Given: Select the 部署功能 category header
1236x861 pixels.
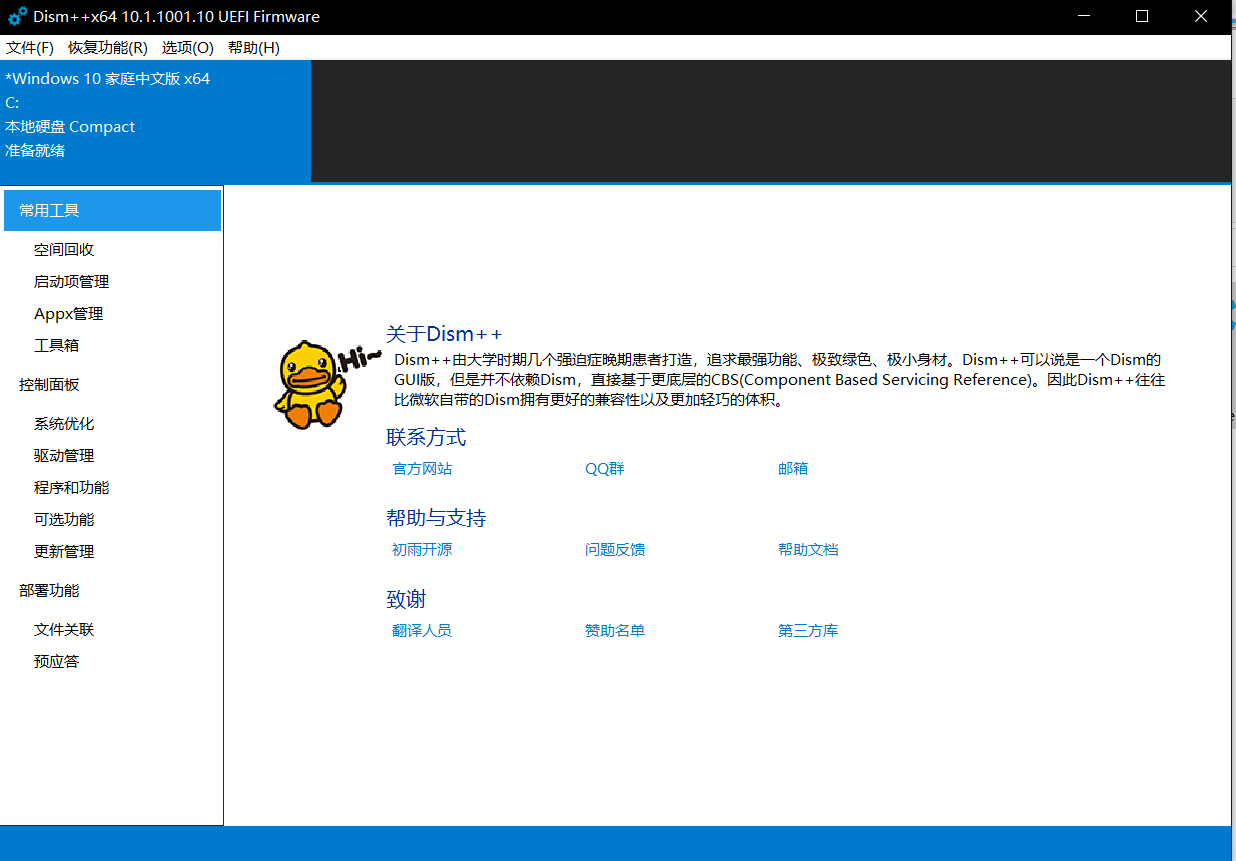Looking at the screenshot, I should (x=49, y=591).
